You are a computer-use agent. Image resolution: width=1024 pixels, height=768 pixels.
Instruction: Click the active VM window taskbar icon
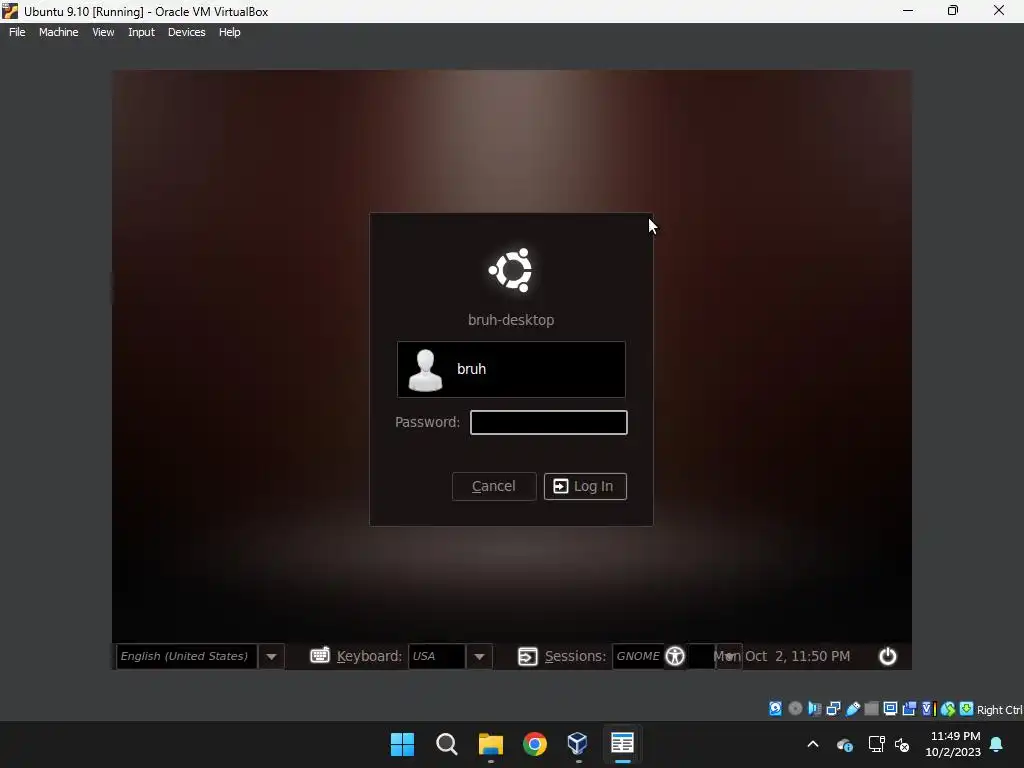tap(622, 744)
